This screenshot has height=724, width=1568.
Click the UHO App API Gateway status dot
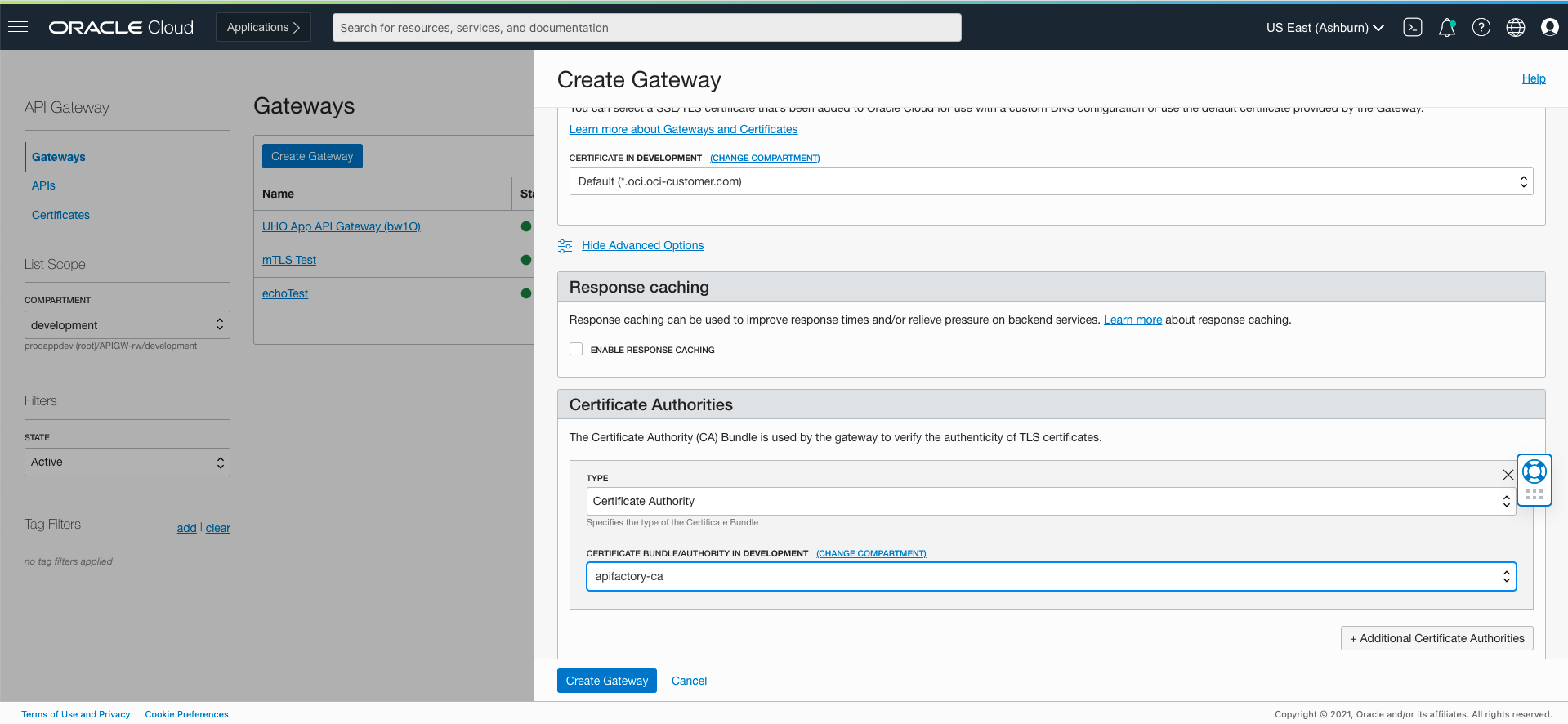click(x=526, y=226)
